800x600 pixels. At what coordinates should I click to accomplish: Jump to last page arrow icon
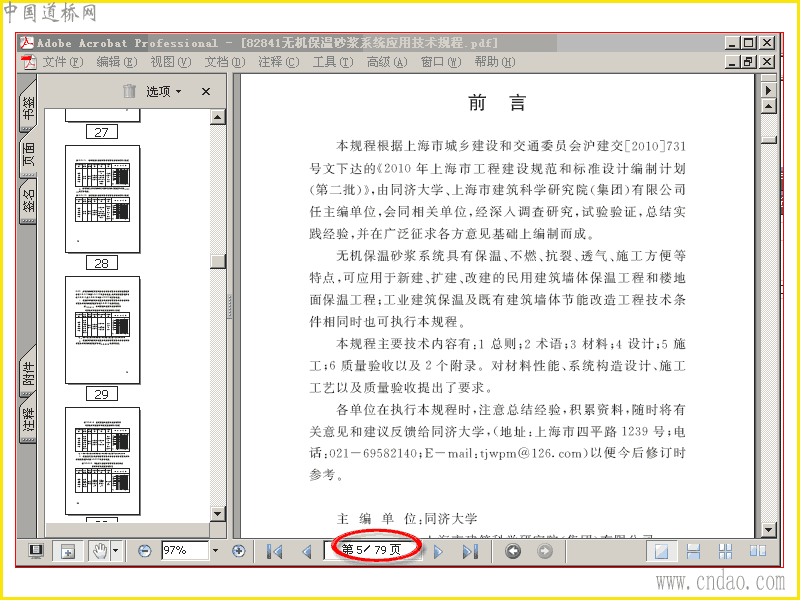pyautogui.click(x=470, y=552)
